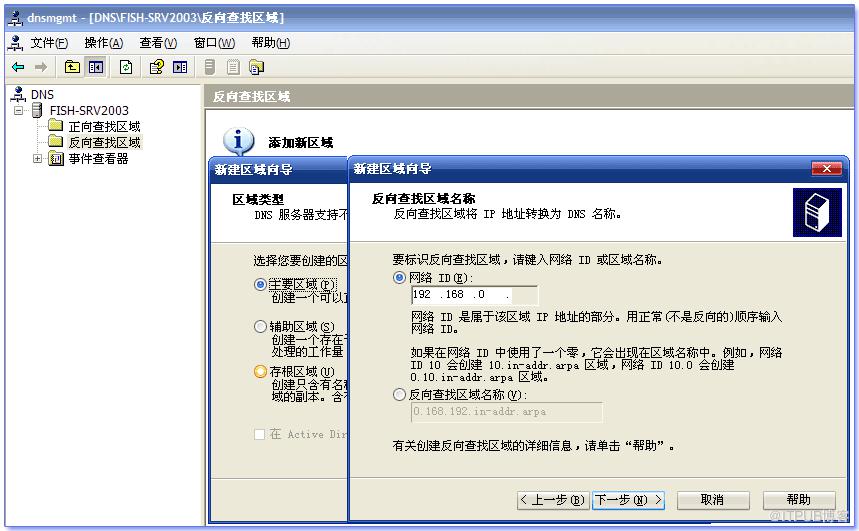Click the 添加新区域 heading text
859x531 pixels.
pyautogui.click(x=301, y=143)
